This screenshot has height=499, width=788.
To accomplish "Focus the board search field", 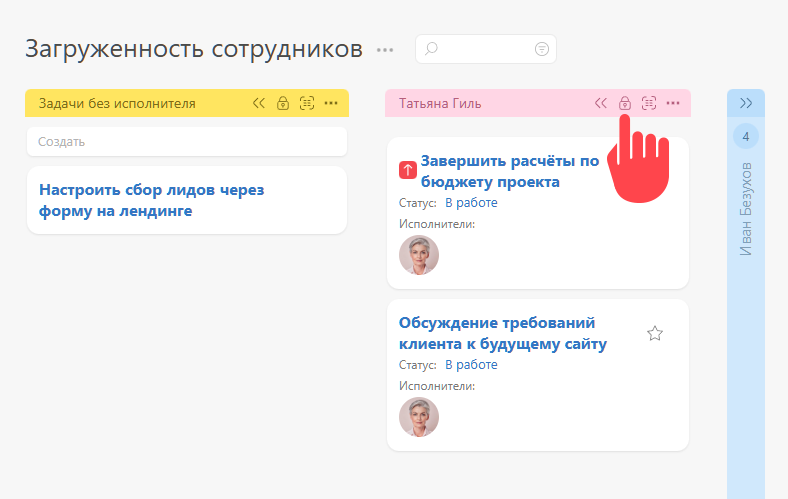I will tap(485, 49).
